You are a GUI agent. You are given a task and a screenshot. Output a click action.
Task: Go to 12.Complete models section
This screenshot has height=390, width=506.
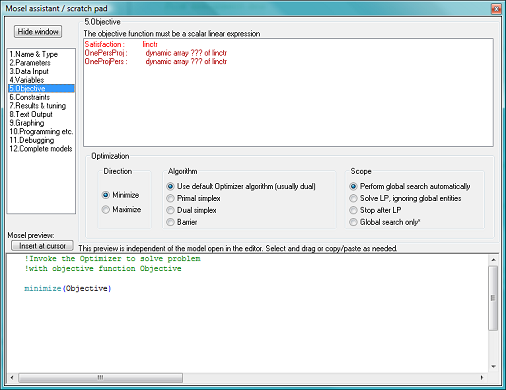(x=41, y=149)
